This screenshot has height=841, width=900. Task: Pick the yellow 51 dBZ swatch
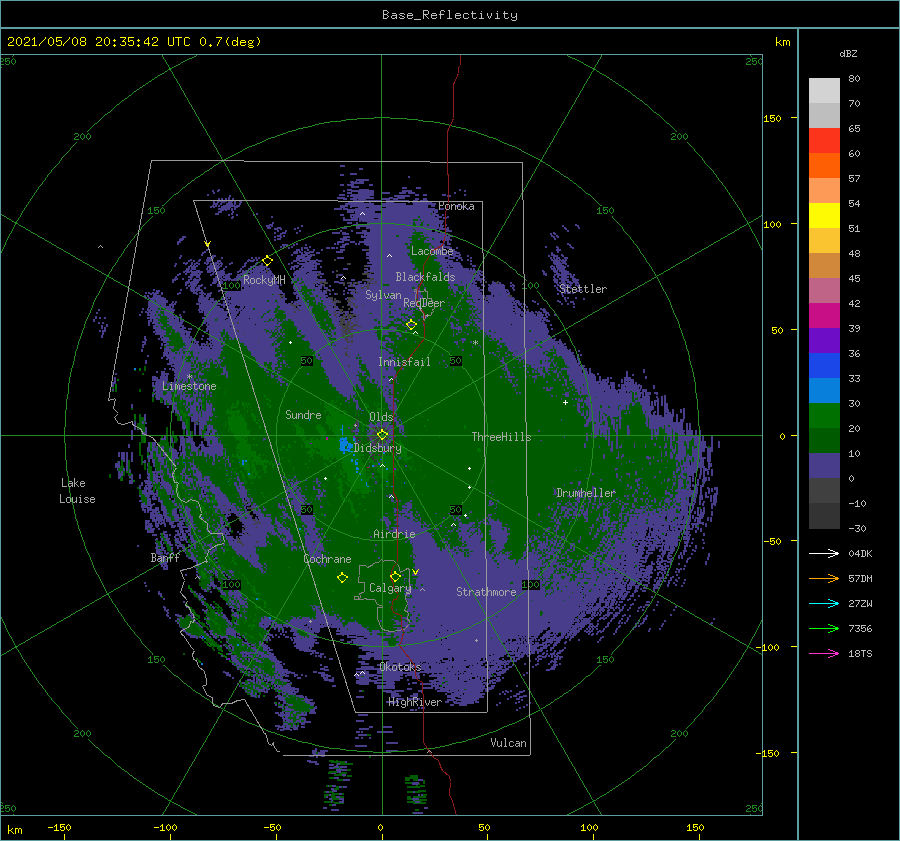pyautogui.click(x=824, y=216)
